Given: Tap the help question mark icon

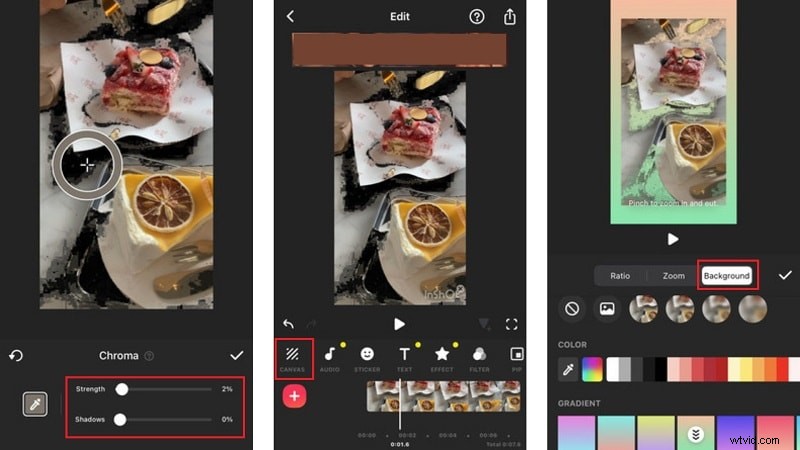Looking at the screenshot, I should click(477, 17).
